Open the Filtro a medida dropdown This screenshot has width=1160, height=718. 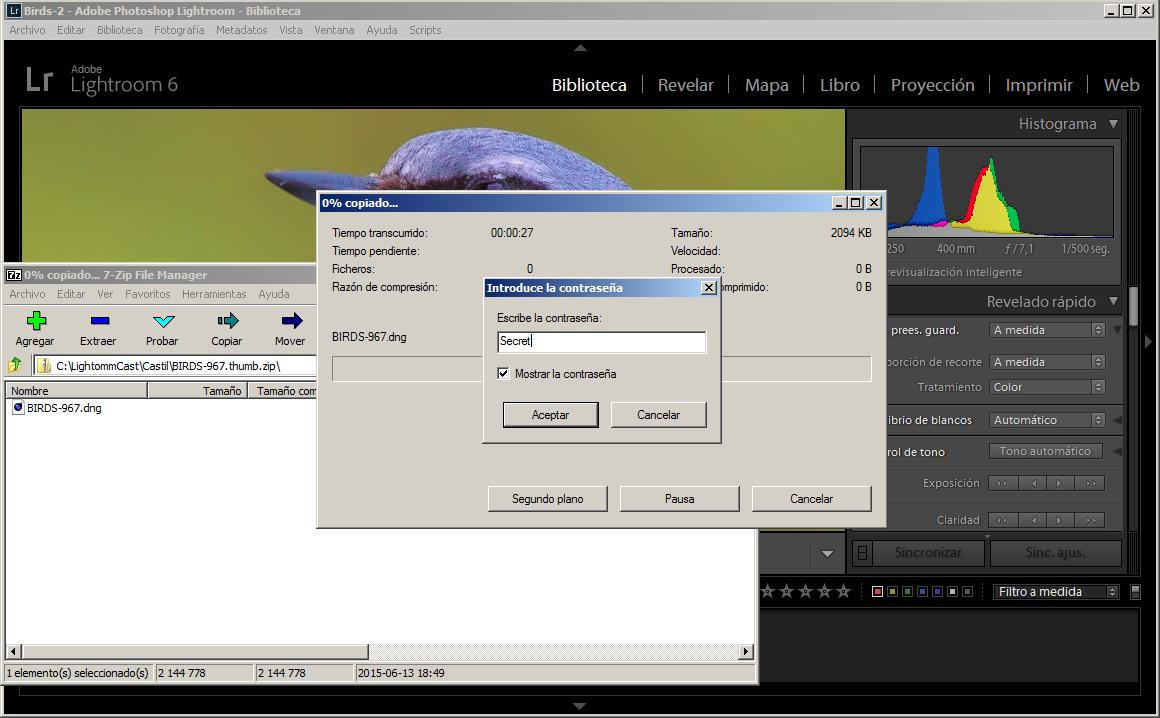[1055, 591]
